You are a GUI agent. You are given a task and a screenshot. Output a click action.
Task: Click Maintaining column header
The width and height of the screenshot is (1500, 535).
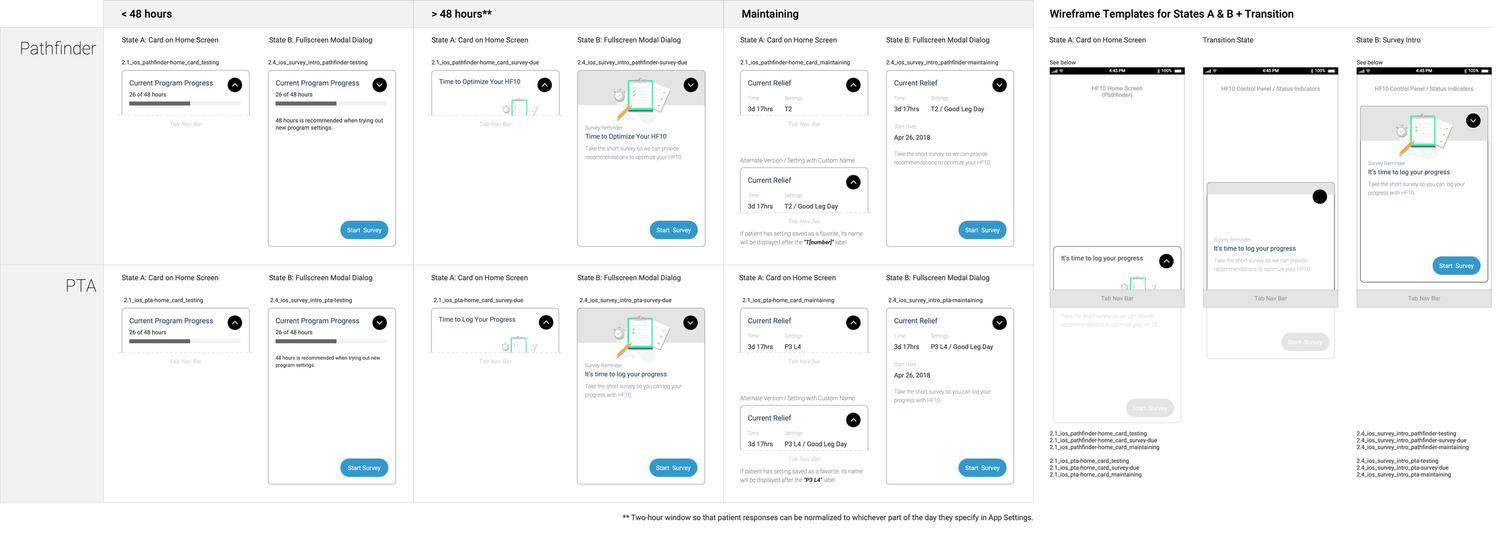pos(770,14)
